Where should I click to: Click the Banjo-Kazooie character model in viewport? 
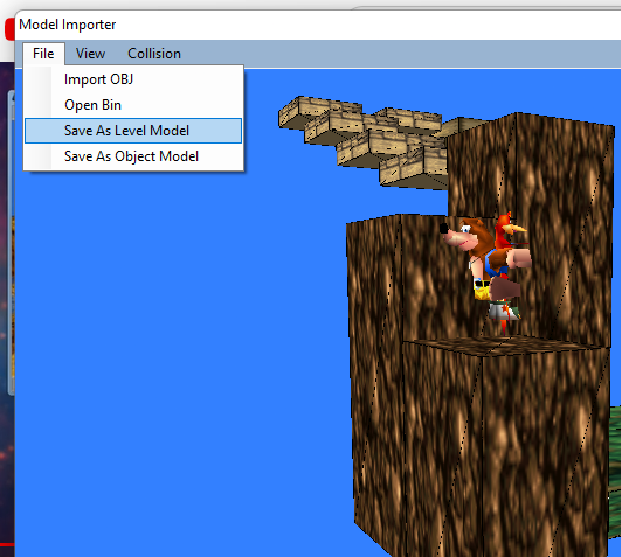486,269
